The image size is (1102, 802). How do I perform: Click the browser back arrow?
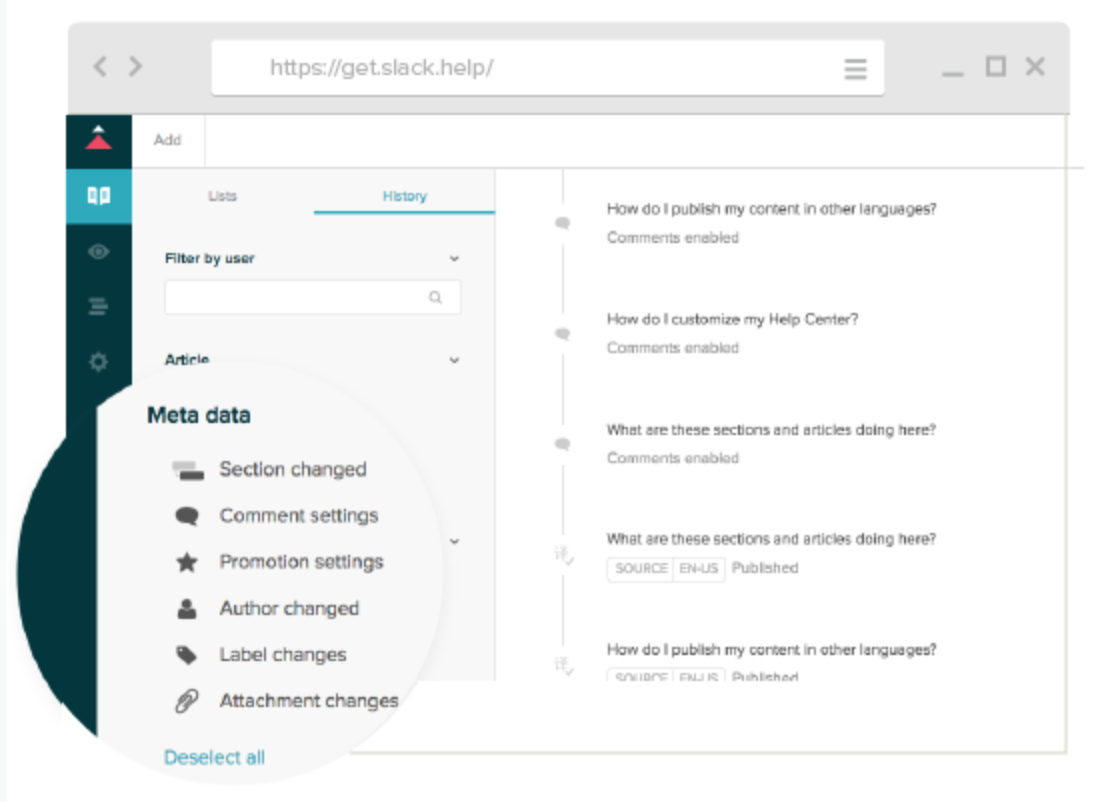pos(101,67)
